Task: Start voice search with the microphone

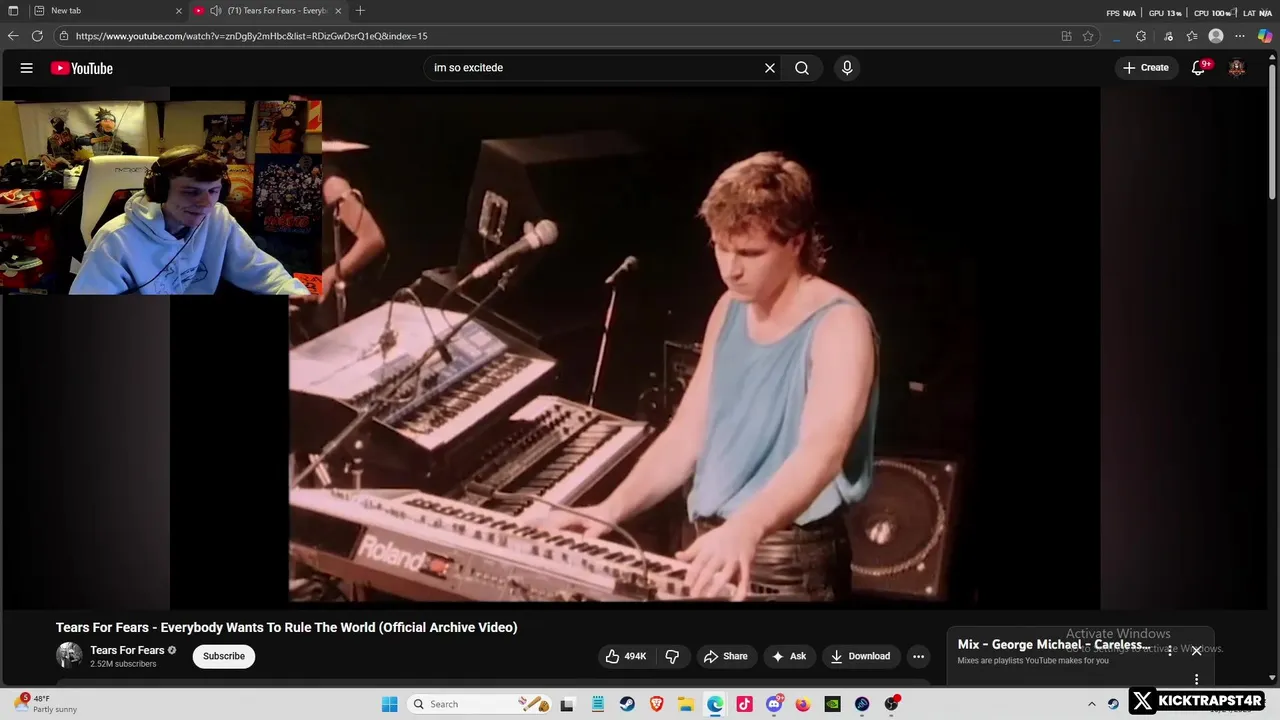Action: pyautogui.click(x=847, y=68)
